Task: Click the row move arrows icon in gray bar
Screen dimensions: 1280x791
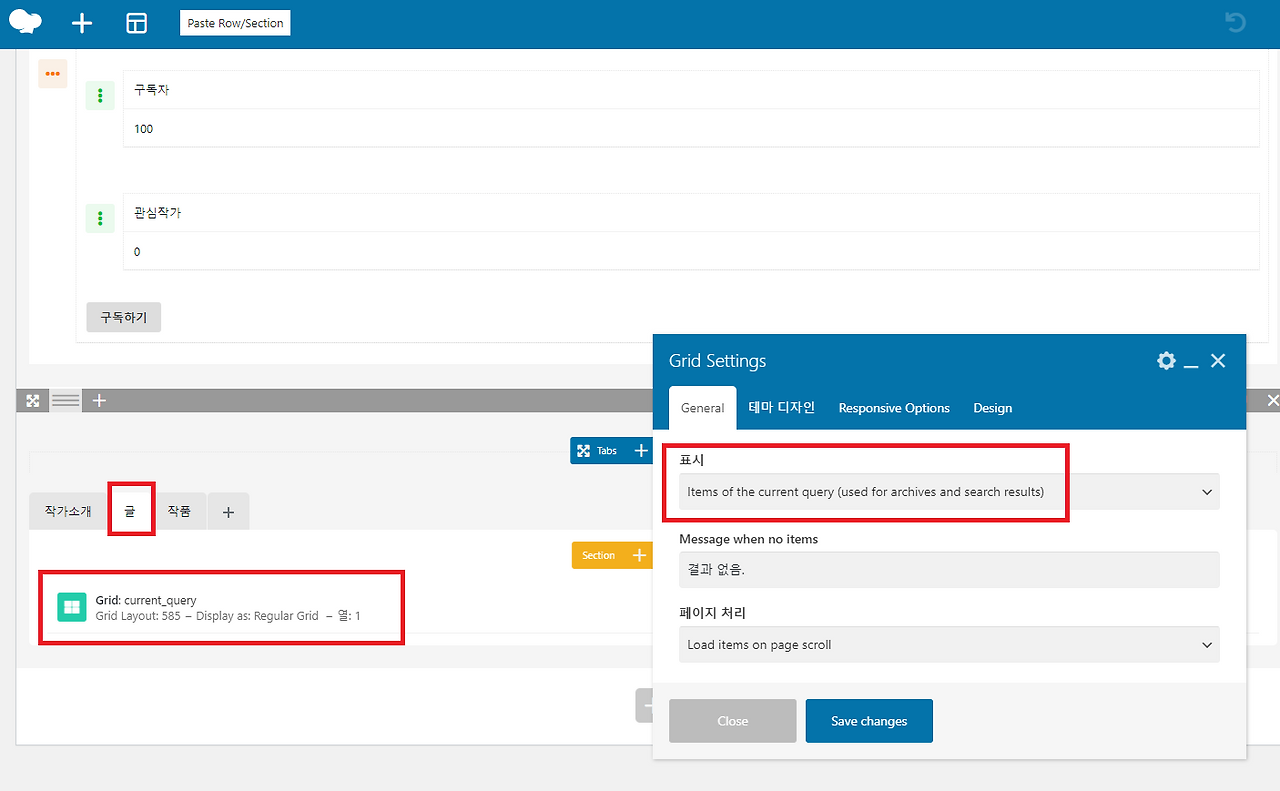Action: pos(33,400)
